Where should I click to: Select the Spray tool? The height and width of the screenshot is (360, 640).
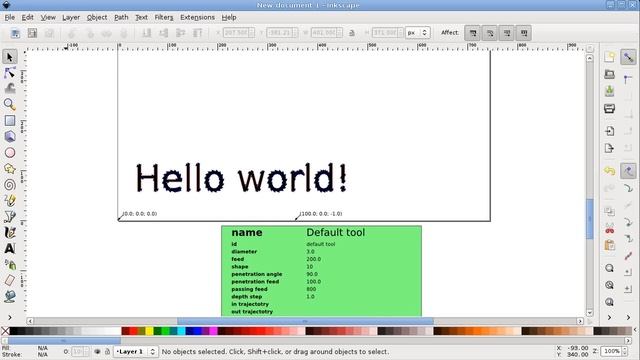coord(10,264)
